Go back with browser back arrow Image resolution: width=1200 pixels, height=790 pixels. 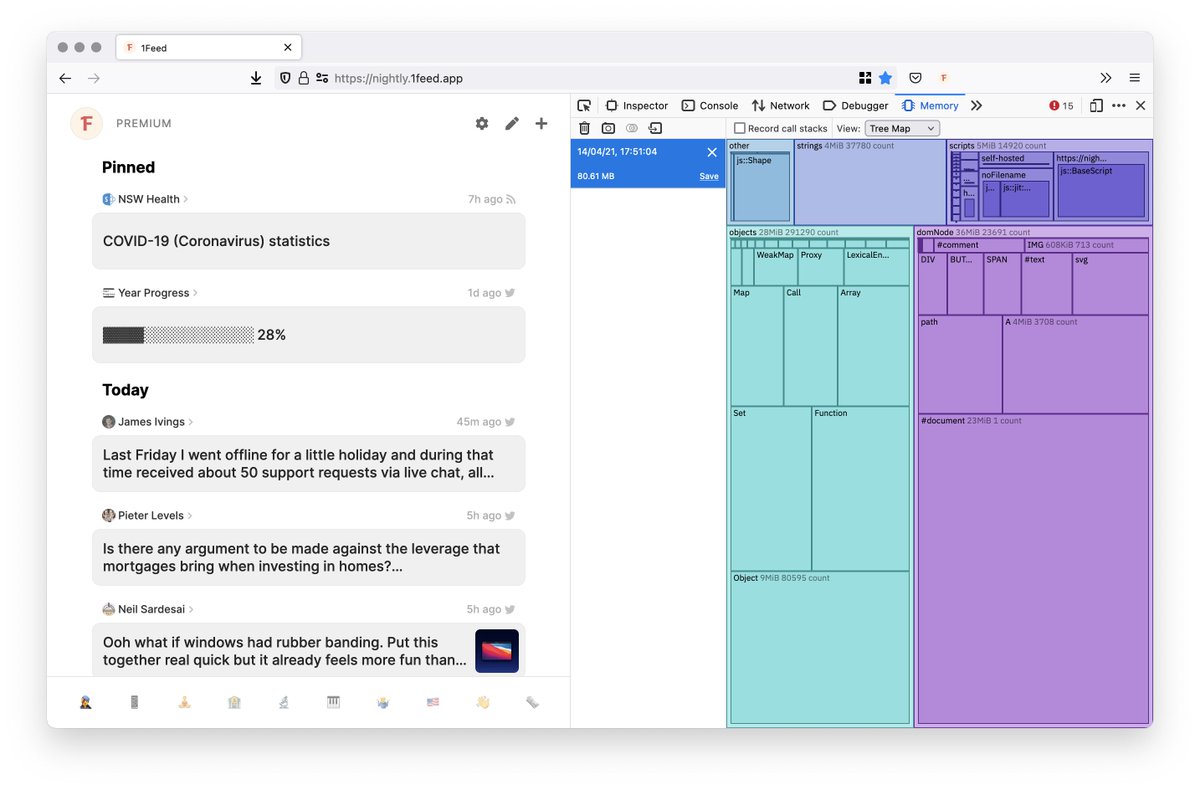pyautogui.click(x=65, y=78)
